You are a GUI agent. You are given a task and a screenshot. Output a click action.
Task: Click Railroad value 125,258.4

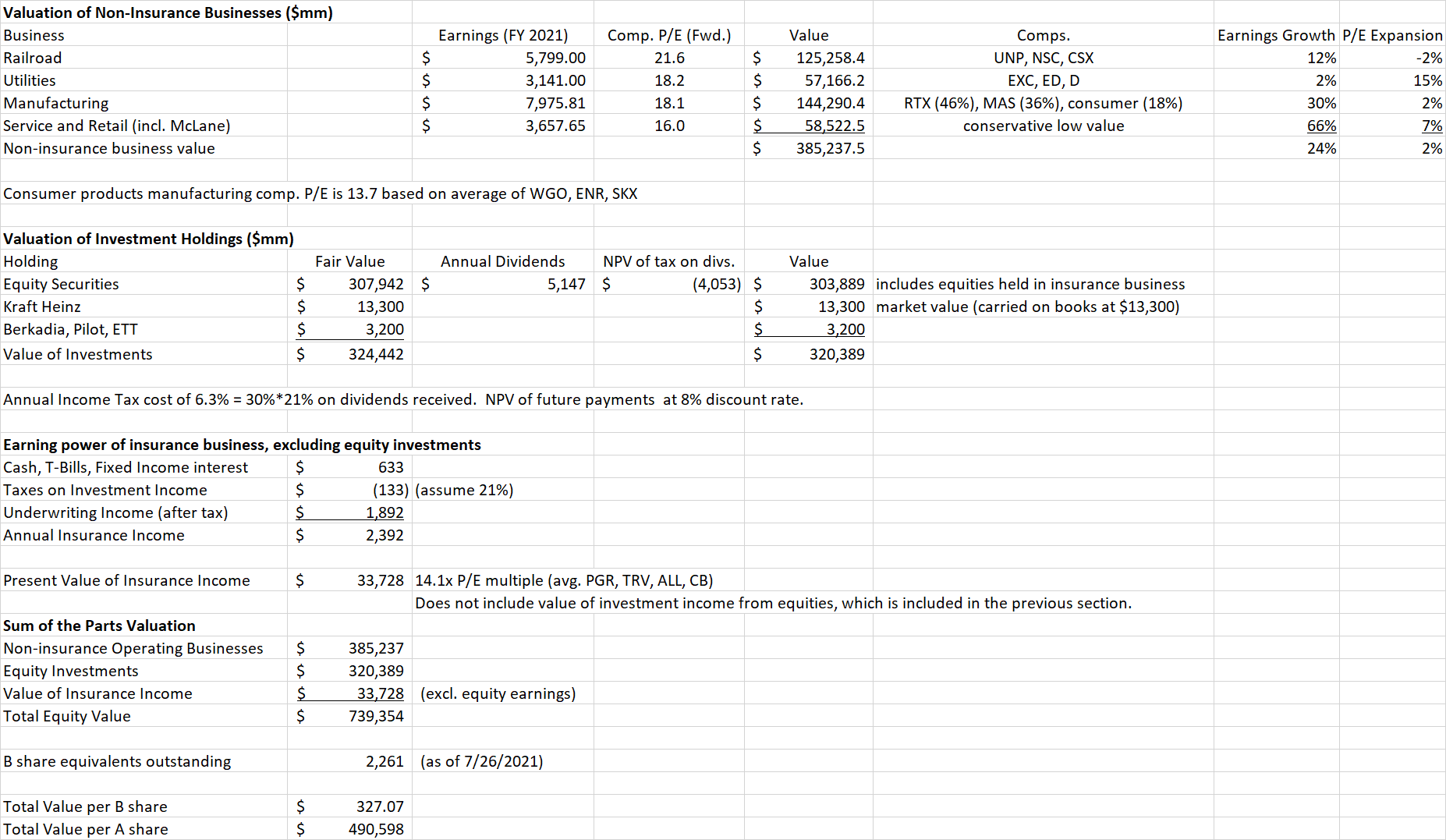830,58
